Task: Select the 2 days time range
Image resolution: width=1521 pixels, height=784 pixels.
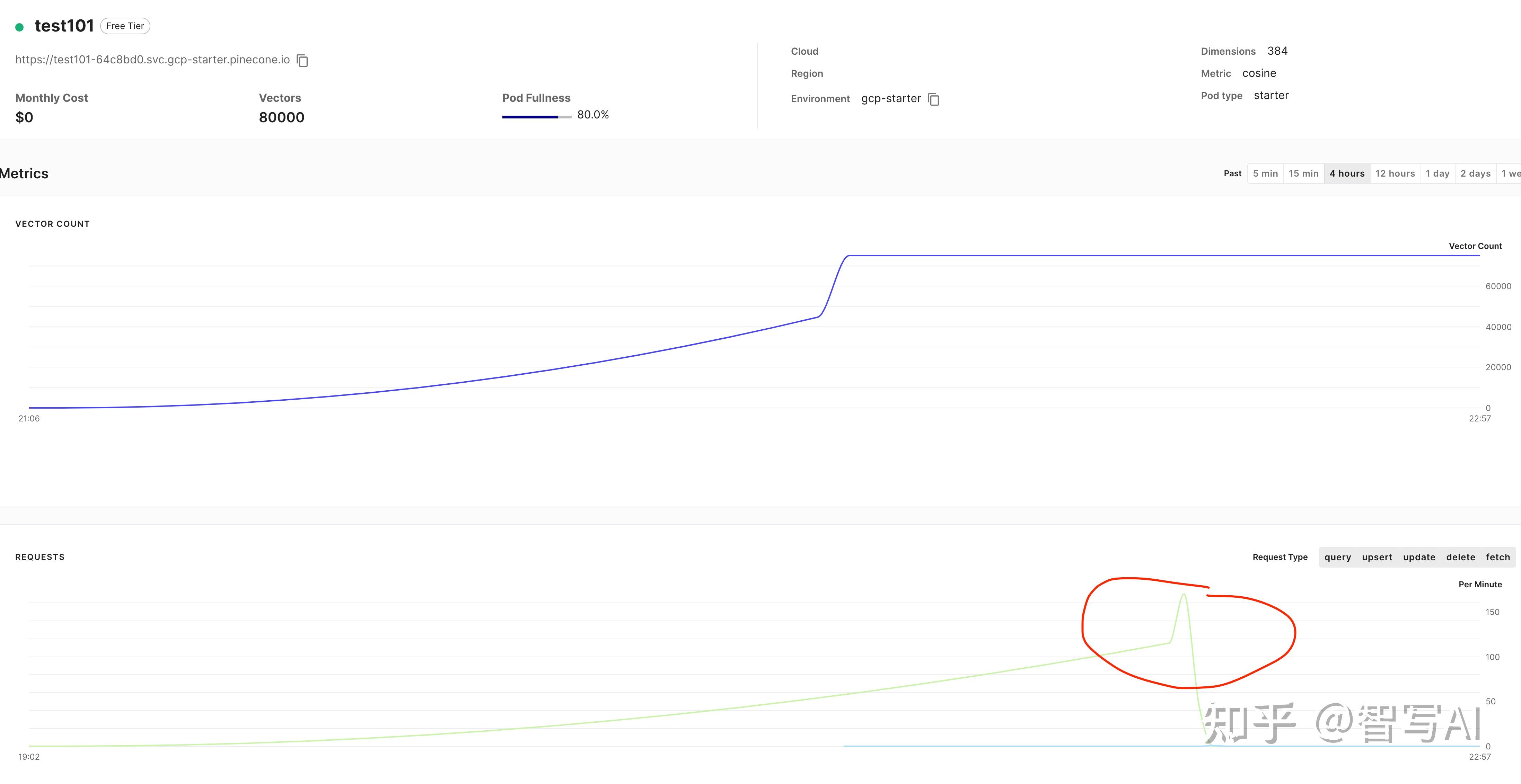Action: (1475, 173)
